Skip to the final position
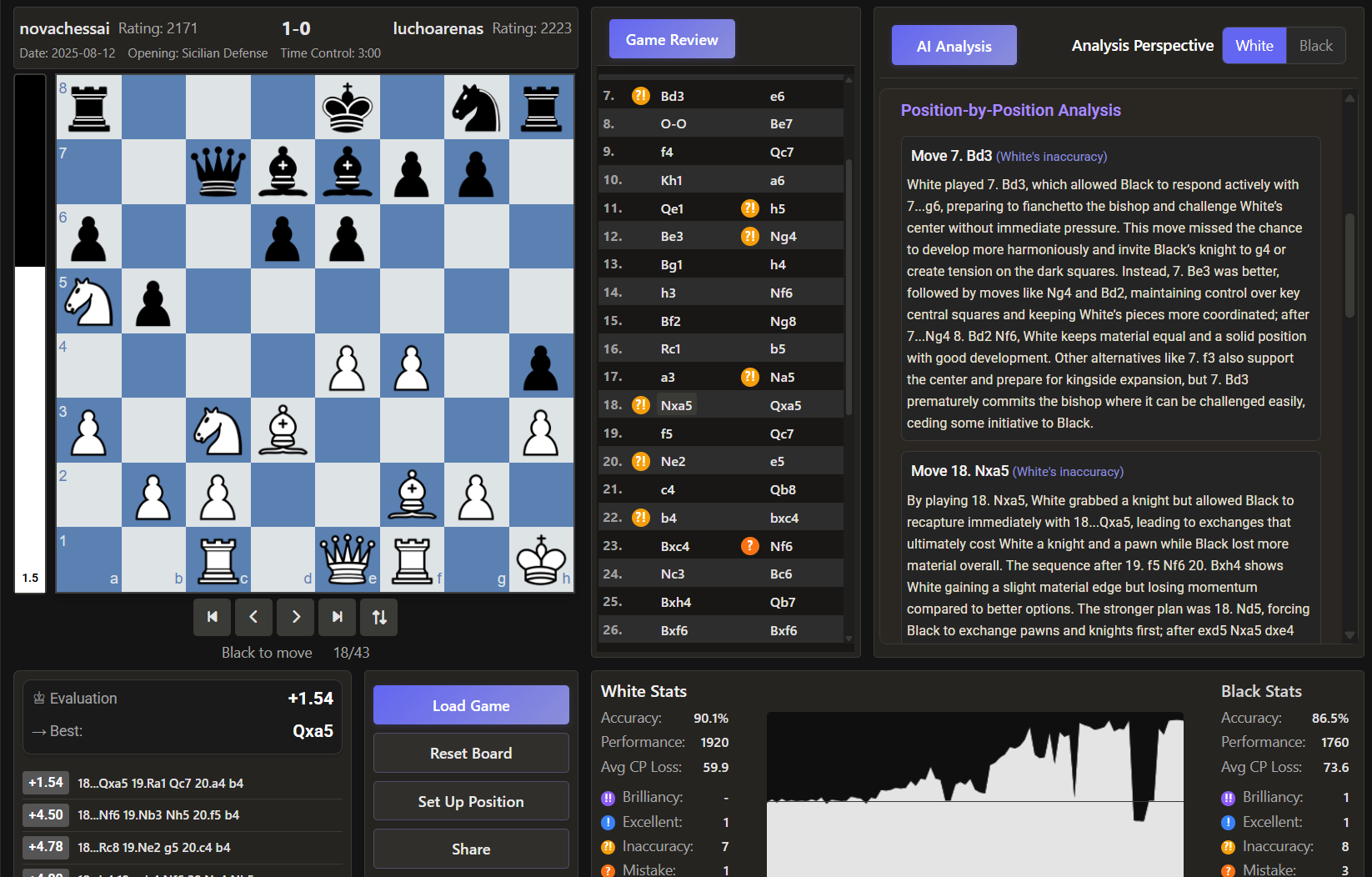The width and height of the screenshot is (1372, 877). point(337,617)
